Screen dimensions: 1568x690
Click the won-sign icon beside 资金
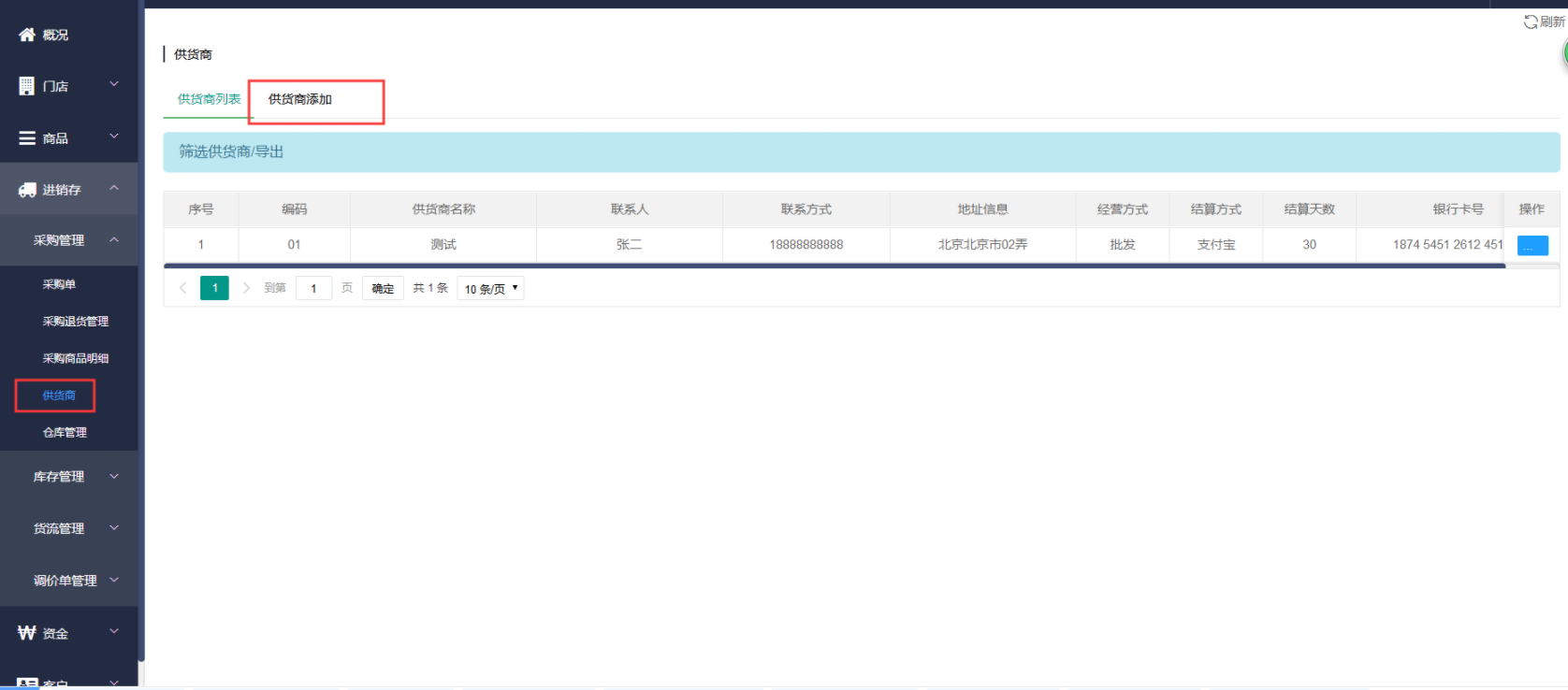coord(27,633)
